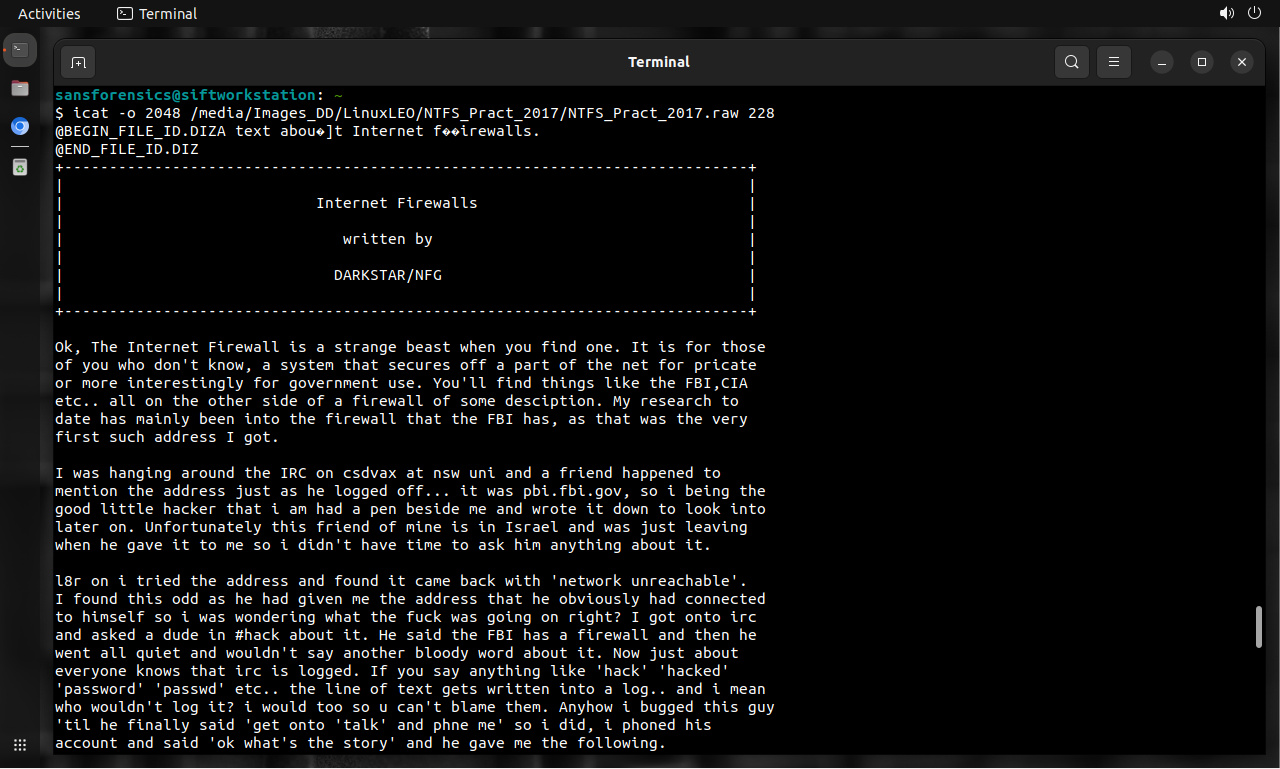This screenshot has width=1280, height=769.
Task: Launch the Chromium browser from the dock
Action: pyautogui.click(x=20, y=127)
